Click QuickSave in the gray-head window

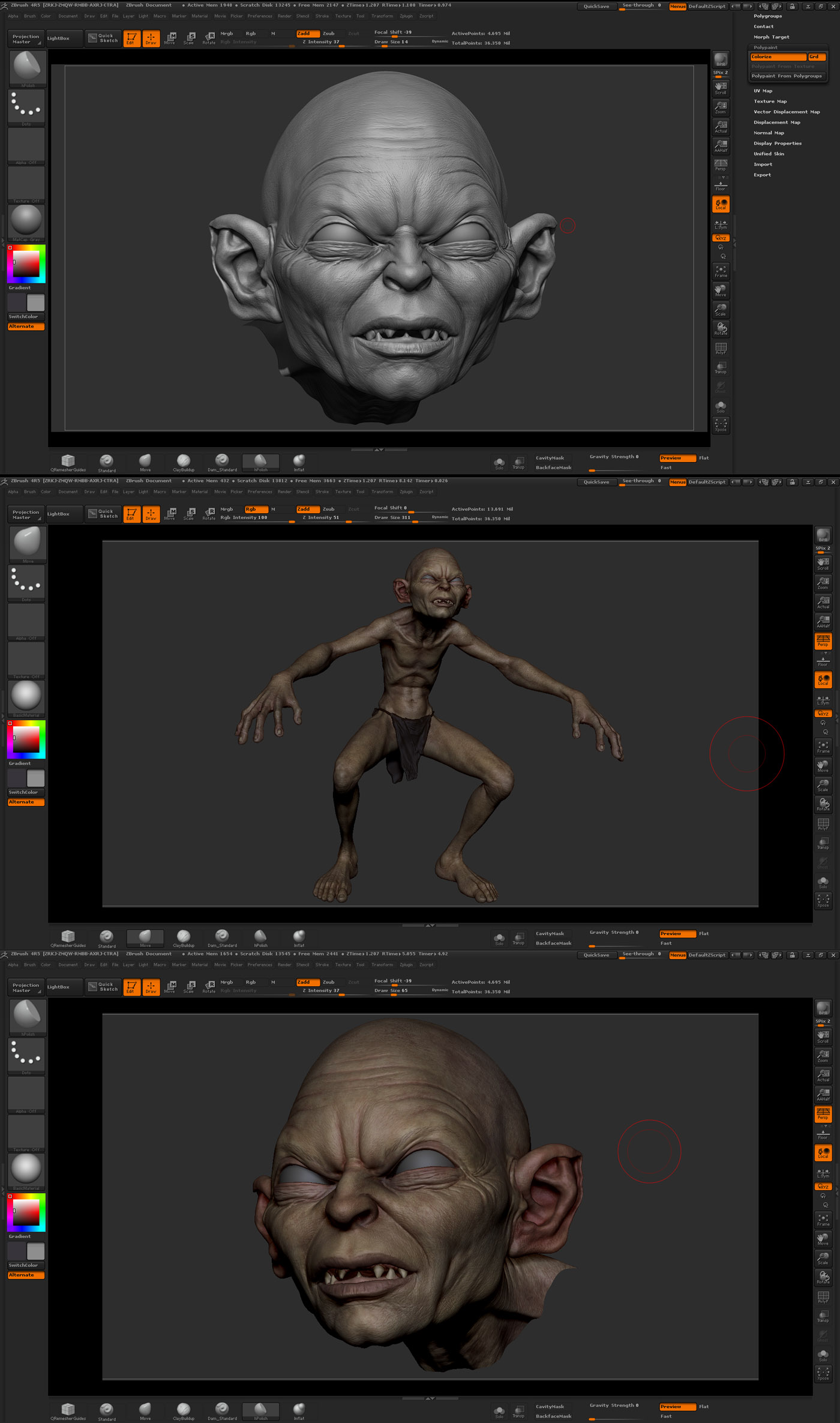pos(596,7)
